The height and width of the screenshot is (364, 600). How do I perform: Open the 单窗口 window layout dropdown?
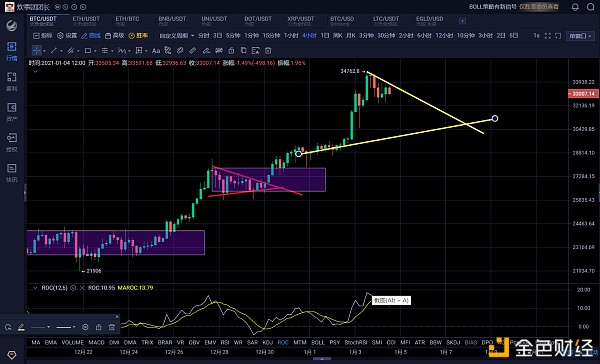pyautogui.click(x=580, y=36)
